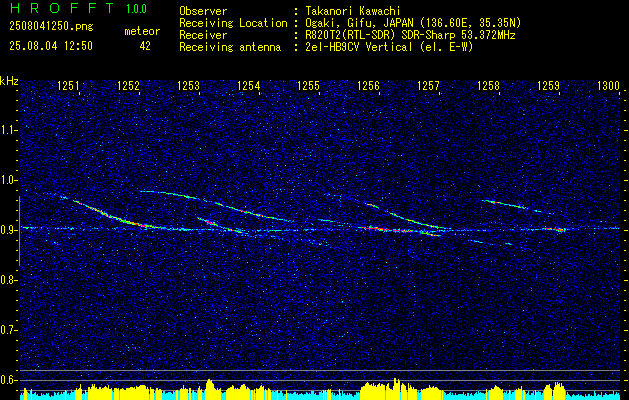Image resolution: width=629 pixels, height=400 pixels.
Task: Click the 1.0 kHz axis label
Action: point(8,180)
